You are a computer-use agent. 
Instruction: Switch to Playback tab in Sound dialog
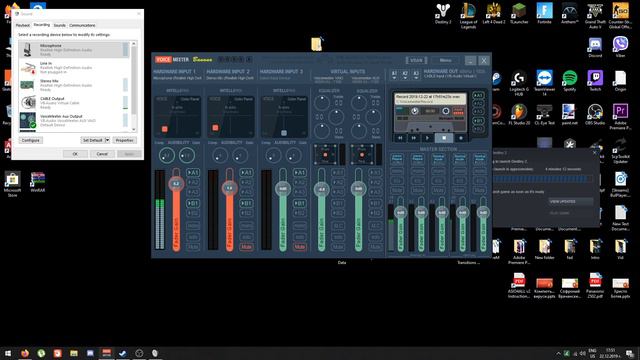pos(22,25)
